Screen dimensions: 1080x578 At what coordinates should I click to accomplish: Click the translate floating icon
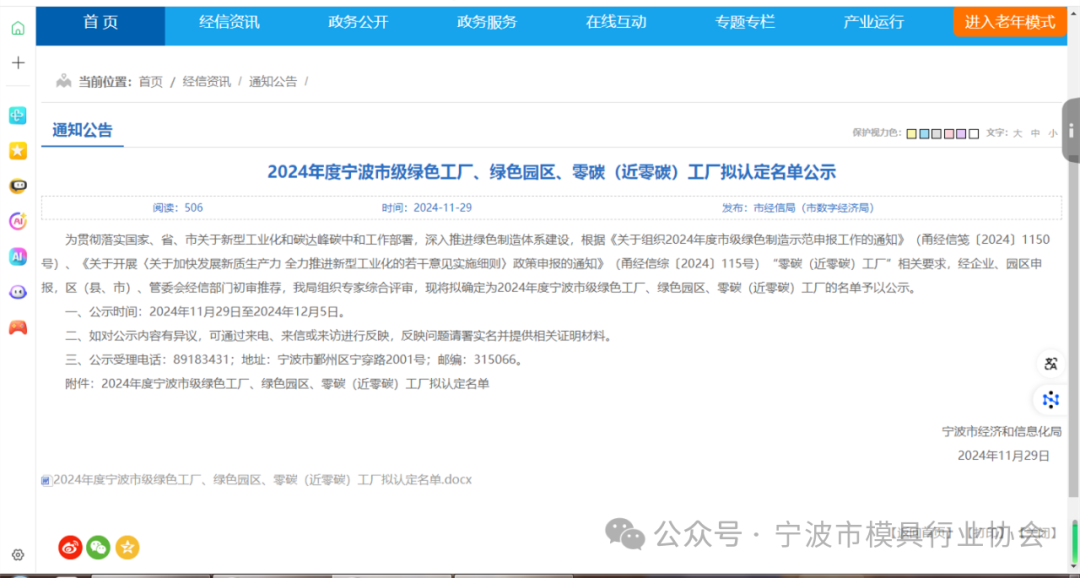click(x=1050, y=364)
